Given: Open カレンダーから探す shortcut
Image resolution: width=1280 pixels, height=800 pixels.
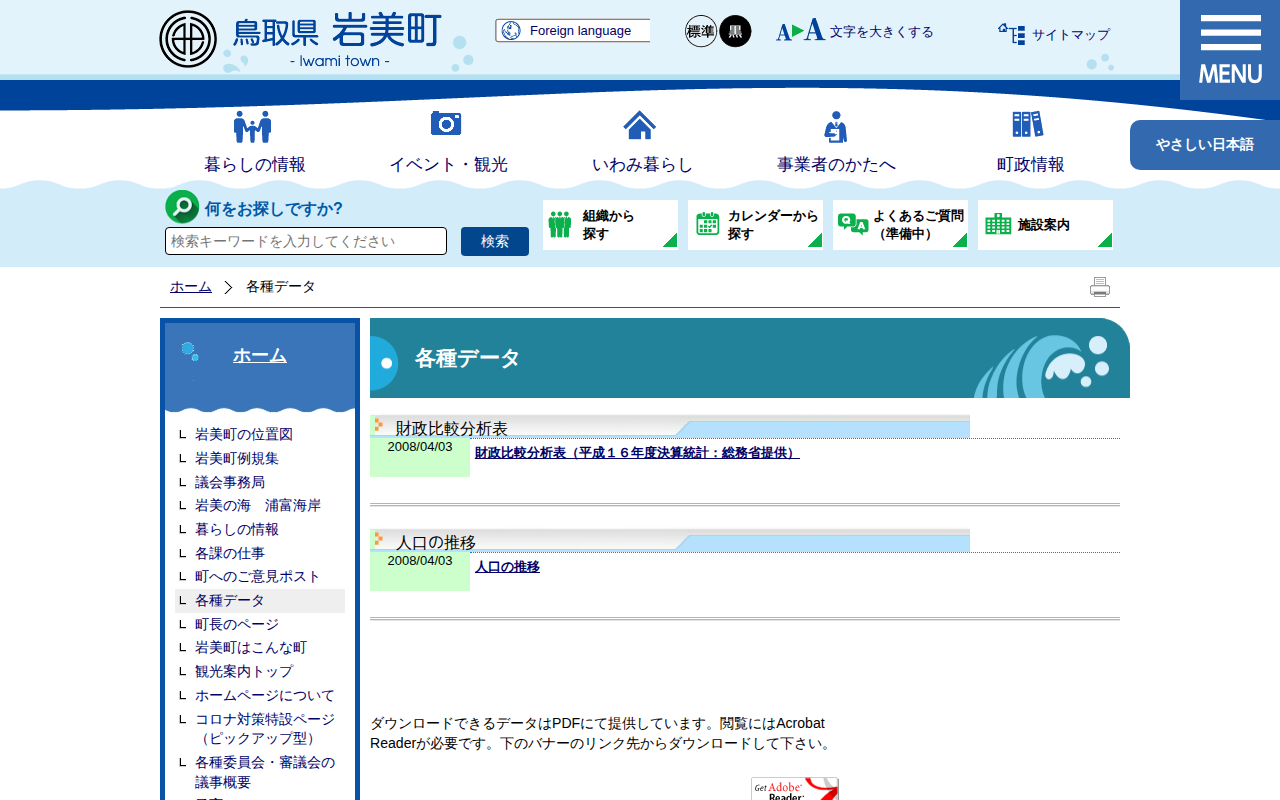Looking at the screenshot, I should click(x=755, y=224).
